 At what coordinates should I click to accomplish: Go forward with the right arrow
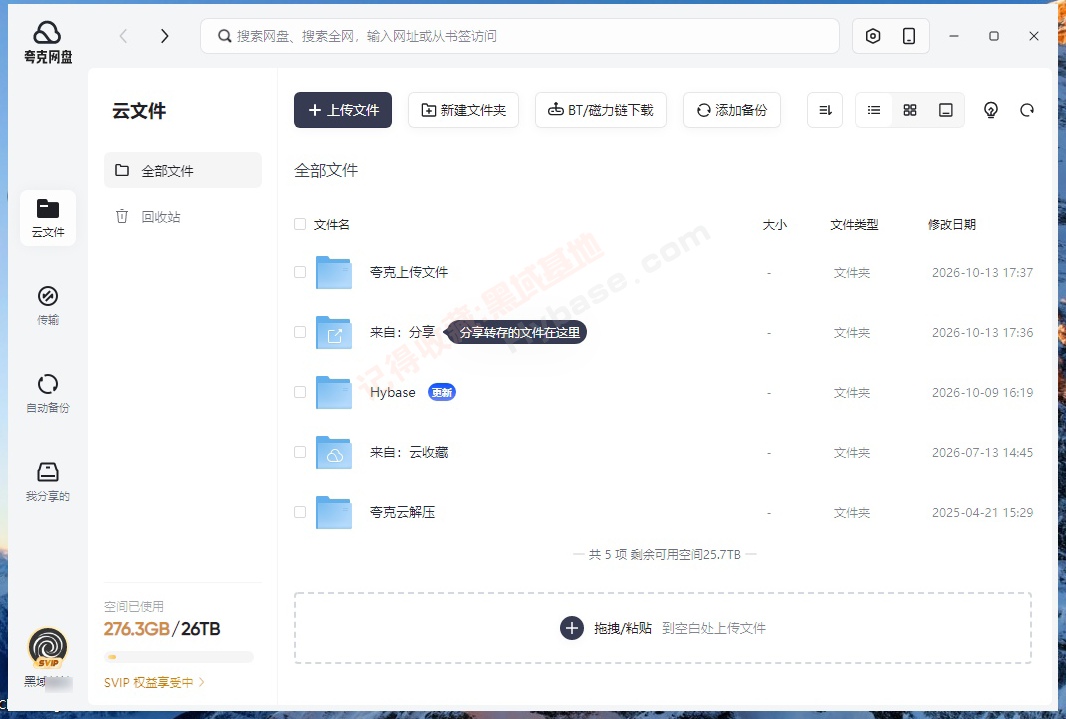pos(164,36)
